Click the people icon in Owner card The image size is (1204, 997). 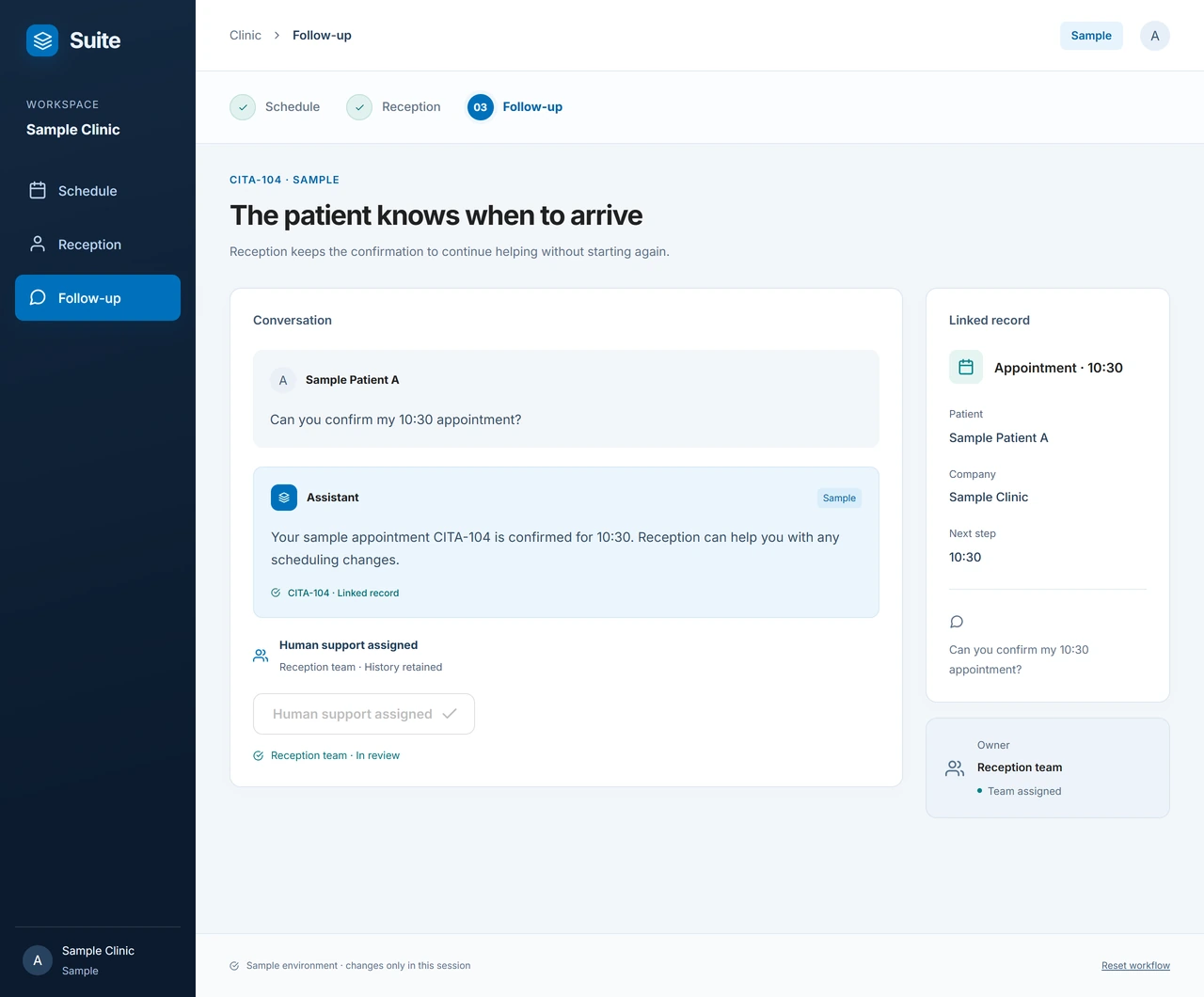[x=955, y=768]
